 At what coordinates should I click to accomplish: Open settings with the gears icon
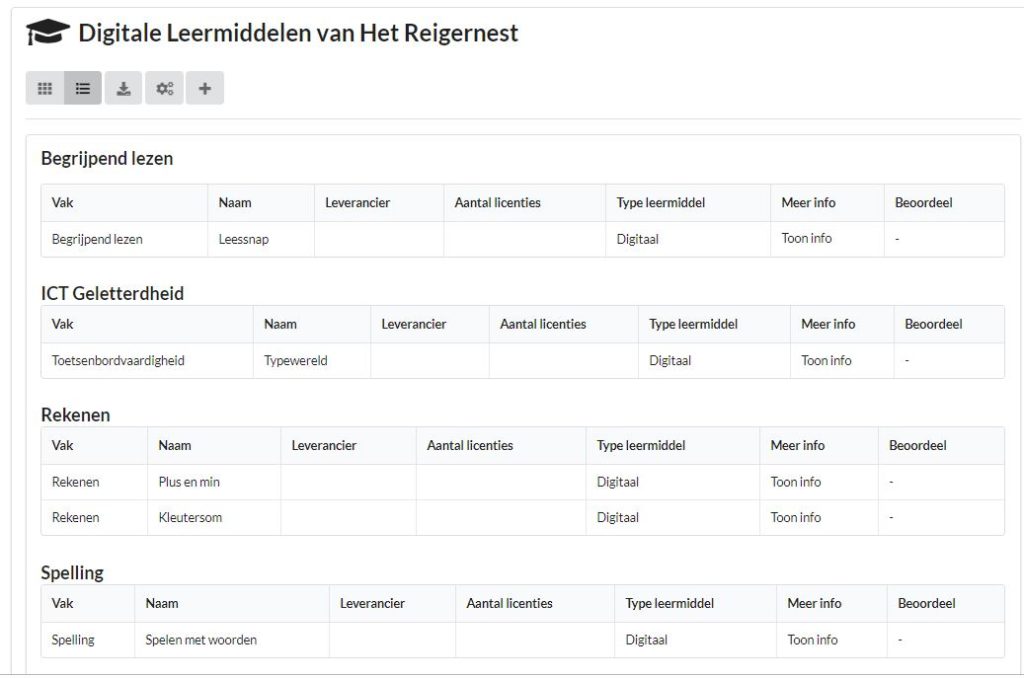click(x=164, y=88)
